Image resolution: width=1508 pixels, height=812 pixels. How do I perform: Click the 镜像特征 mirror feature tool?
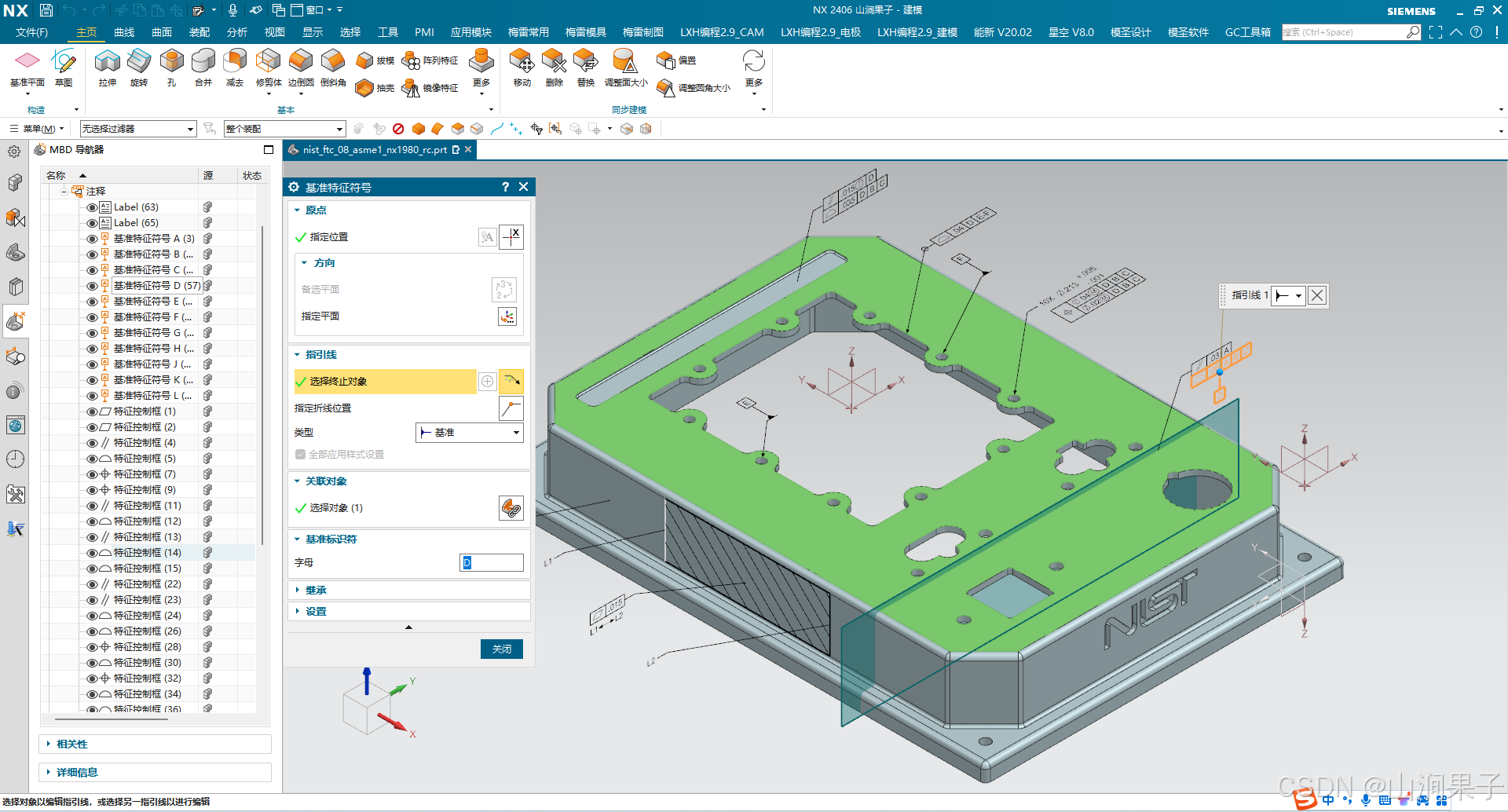coord(430,88)
